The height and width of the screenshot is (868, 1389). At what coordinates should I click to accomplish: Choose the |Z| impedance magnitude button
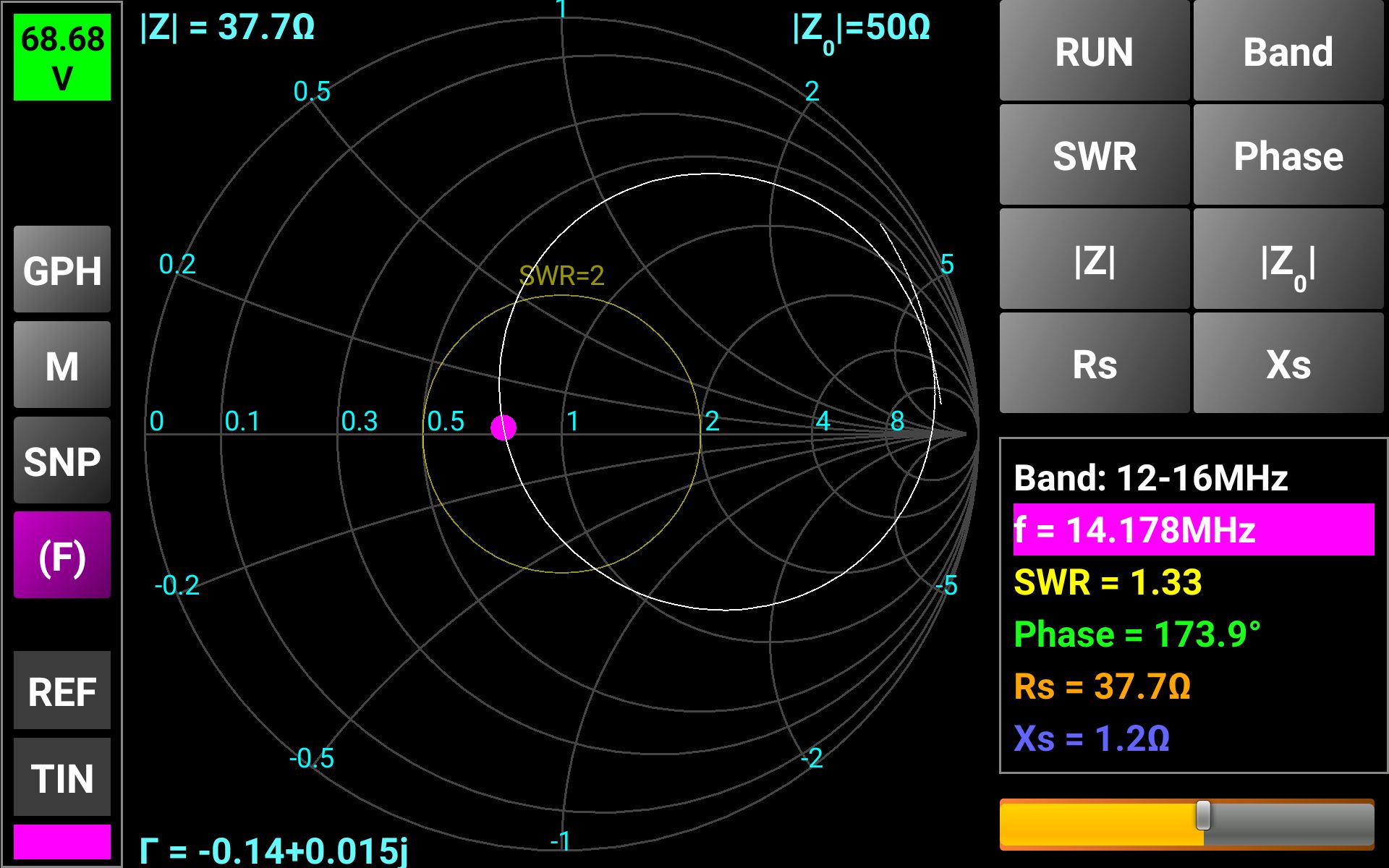(1094, 260)
